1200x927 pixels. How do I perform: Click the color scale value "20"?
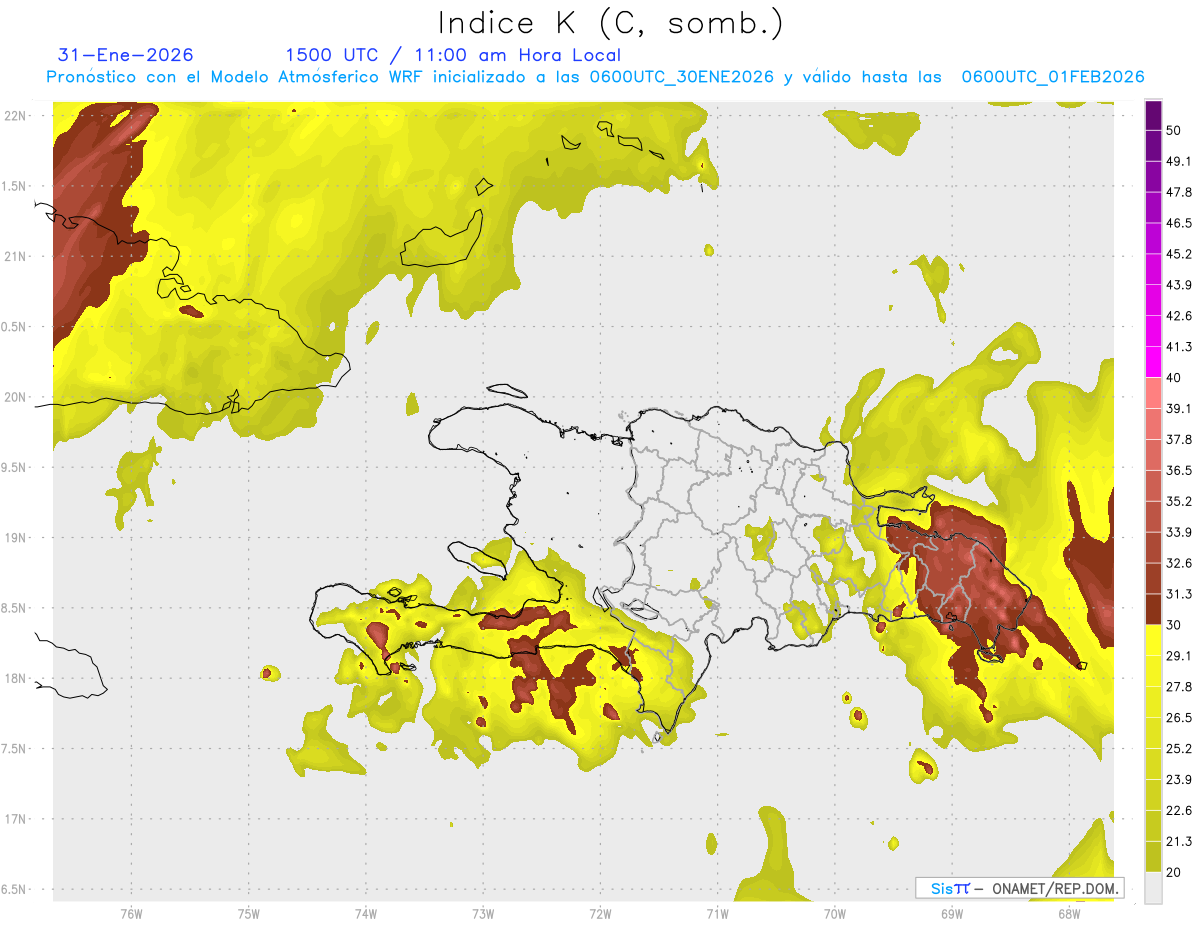point(1176,873)
